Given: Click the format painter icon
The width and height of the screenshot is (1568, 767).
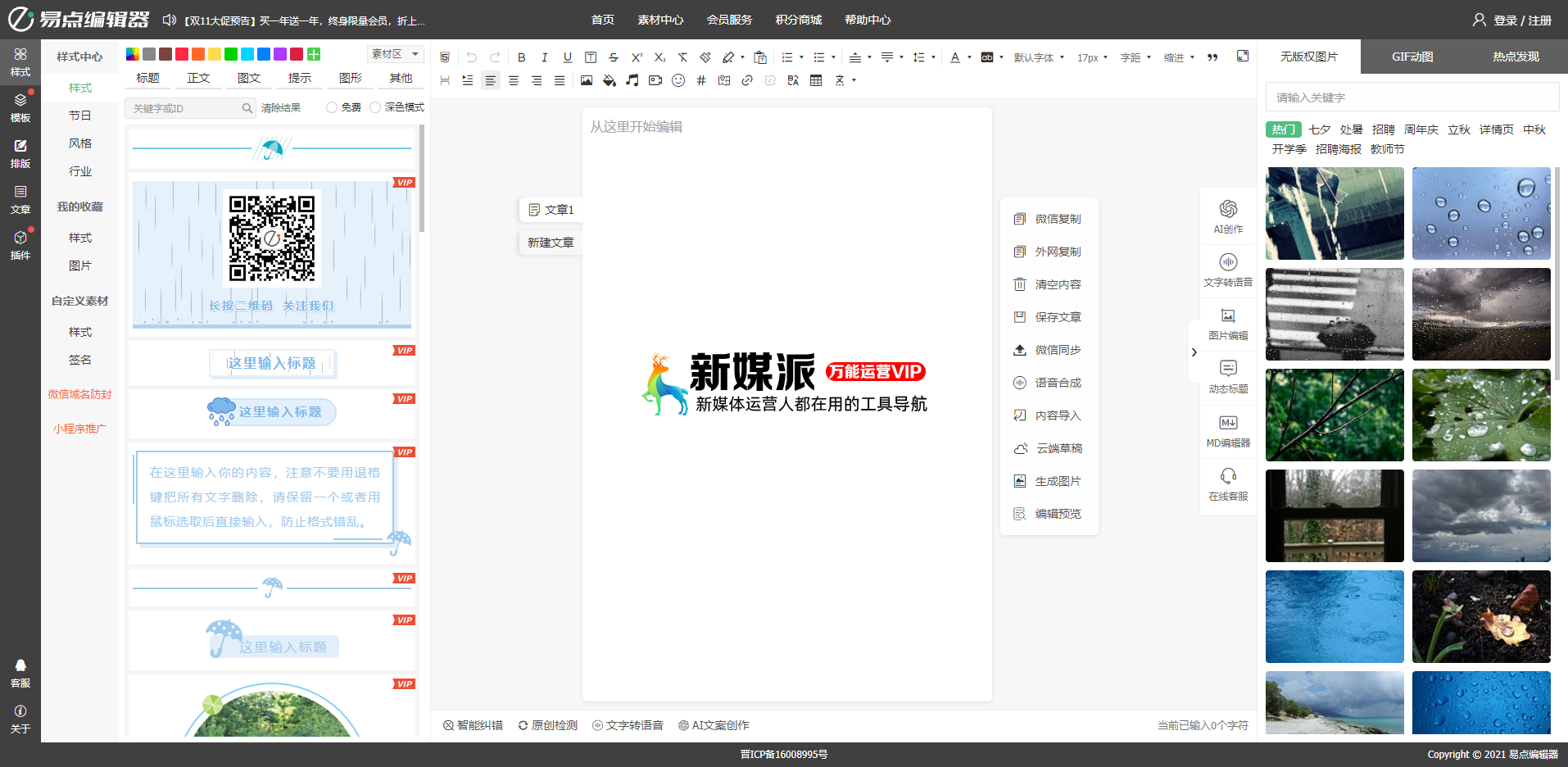Looking at the screenshot, I should click(x=705, y=57).
